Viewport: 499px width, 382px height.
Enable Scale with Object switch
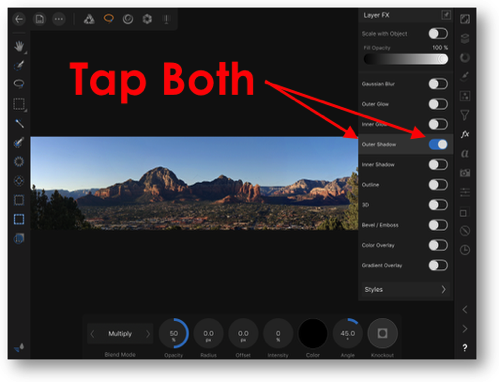pyautogui.click(x=438, y=33)
